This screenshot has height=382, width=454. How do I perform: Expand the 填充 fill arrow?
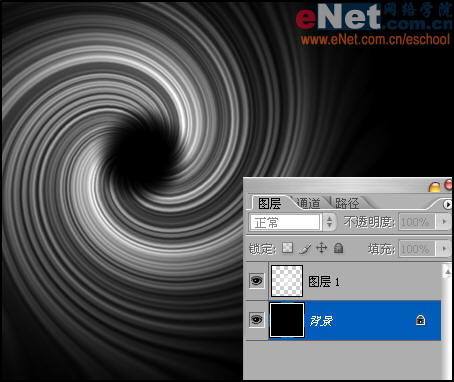point(444,249)
